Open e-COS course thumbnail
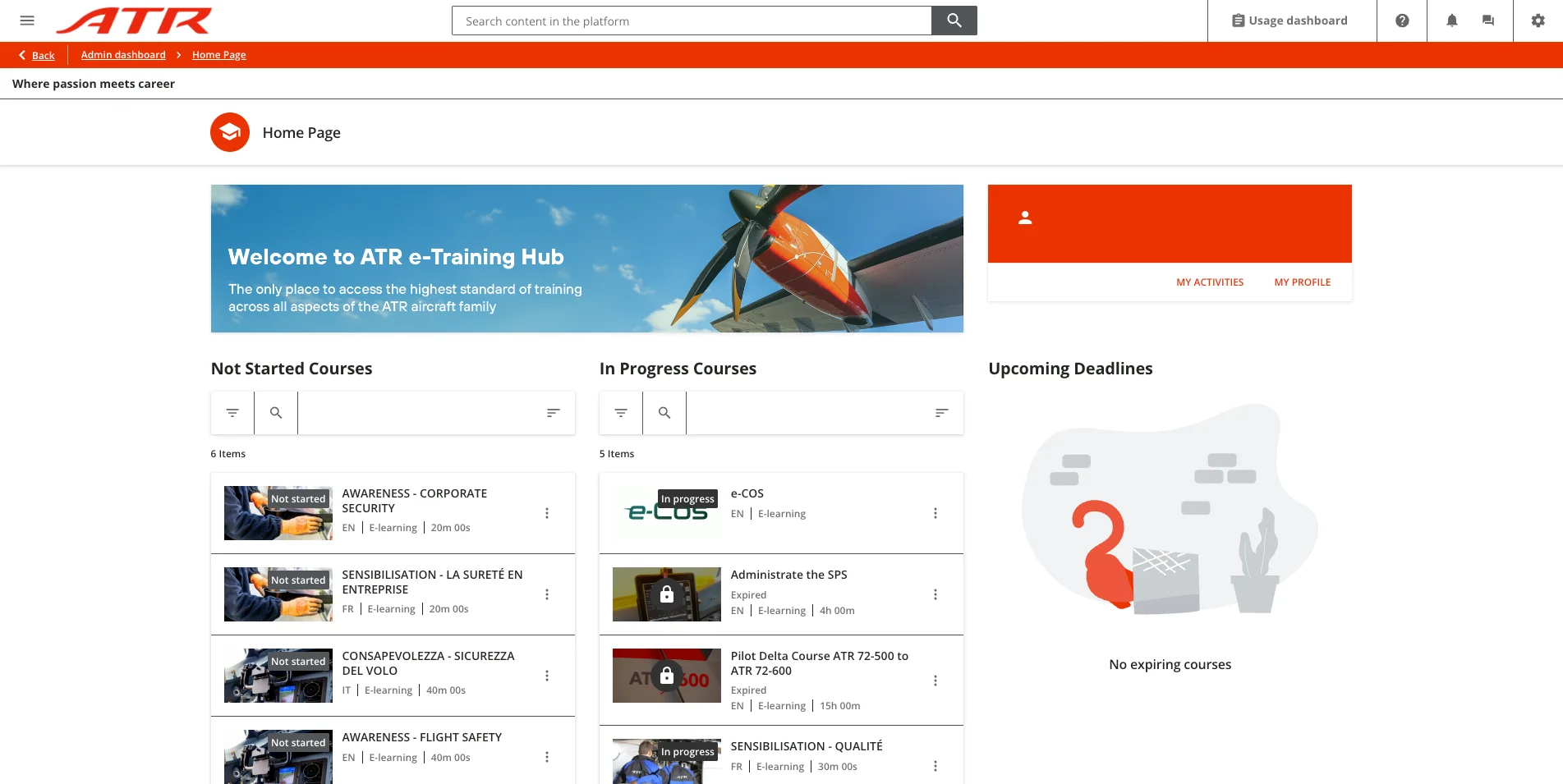Image resolution: width=1563 pixels, height=784 pixels. coord(667,513)
